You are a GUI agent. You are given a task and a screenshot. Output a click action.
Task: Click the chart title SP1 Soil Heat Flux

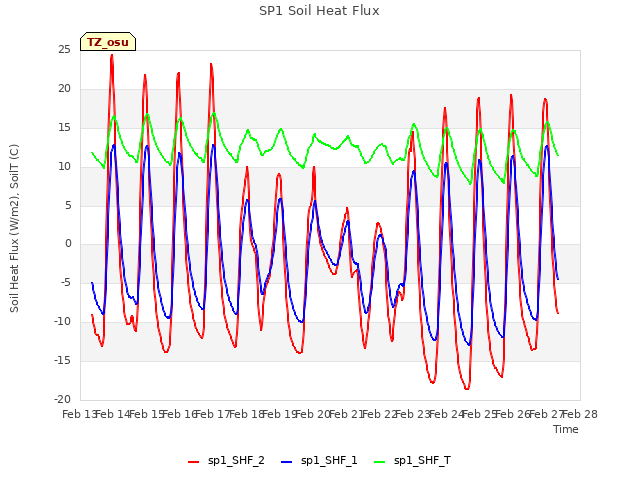[319, 11]
